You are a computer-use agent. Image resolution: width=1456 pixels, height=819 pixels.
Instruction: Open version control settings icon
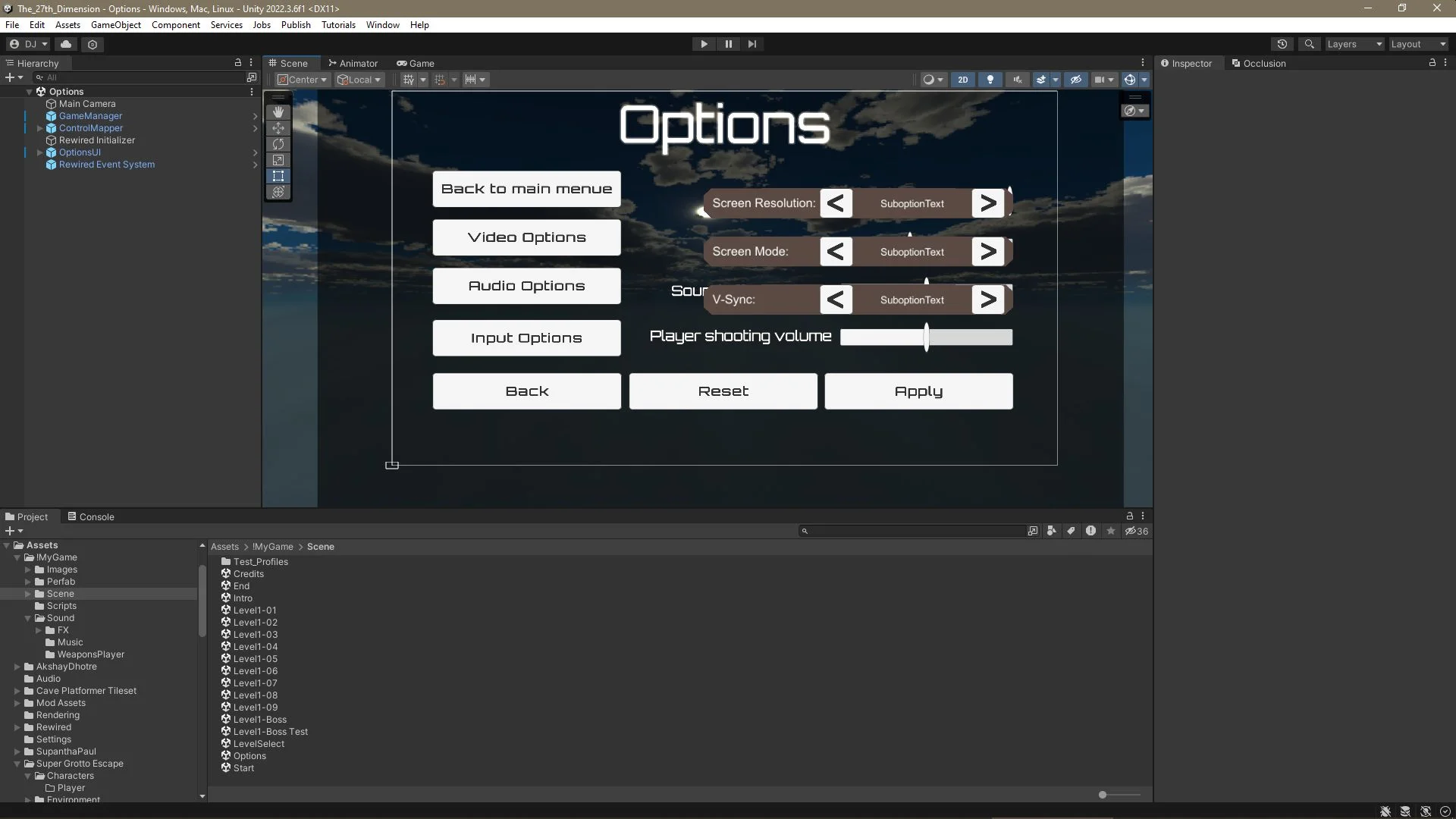[x=93, y=44]
